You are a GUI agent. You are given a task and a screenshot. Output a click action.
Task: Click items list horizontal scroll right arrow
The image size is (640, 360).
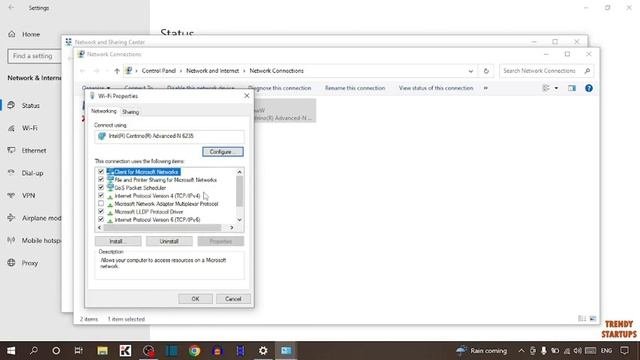tap(232, 227)
